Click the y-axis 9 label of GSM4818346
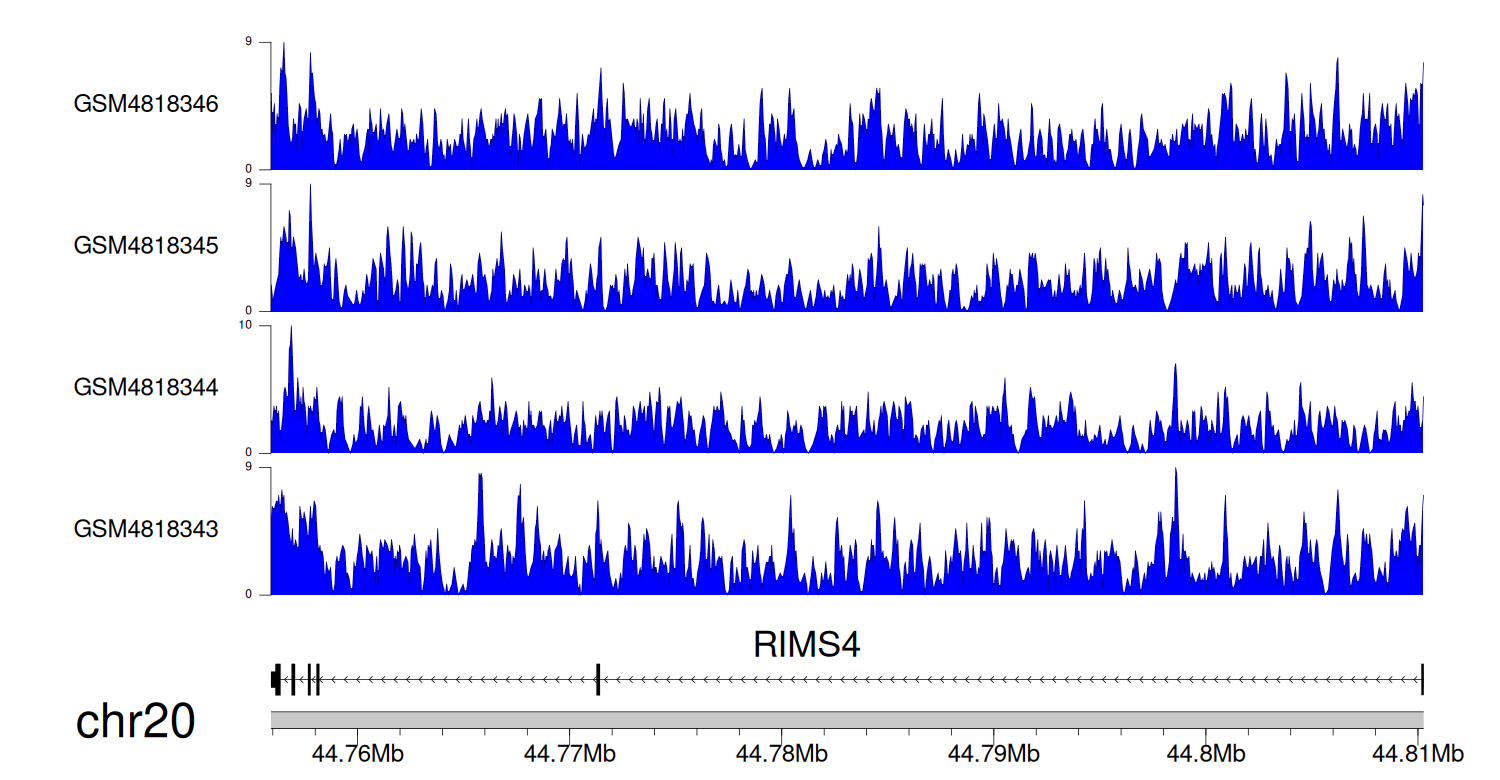Screen dimensions: 1500x780 [263, 42]
